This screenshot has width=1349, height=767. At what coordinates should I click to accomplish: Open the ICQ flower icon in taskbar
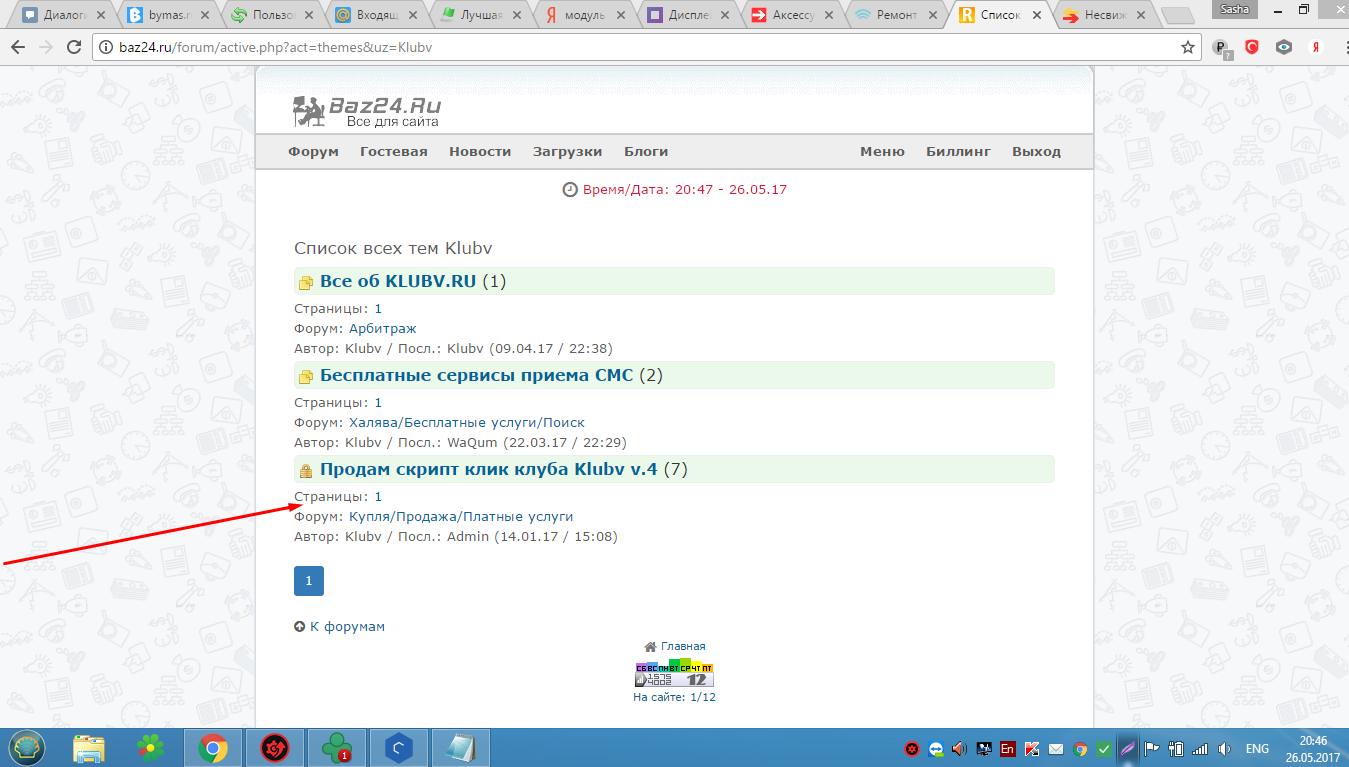151,747
